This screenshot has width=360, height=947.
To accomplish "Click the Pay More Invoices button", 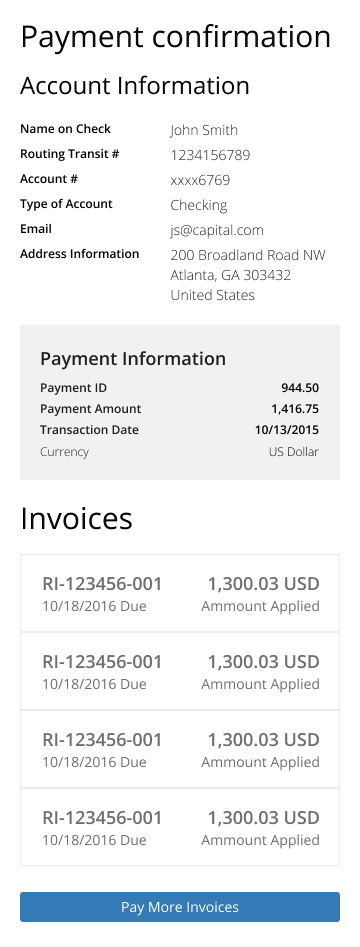I will point(180,907).
